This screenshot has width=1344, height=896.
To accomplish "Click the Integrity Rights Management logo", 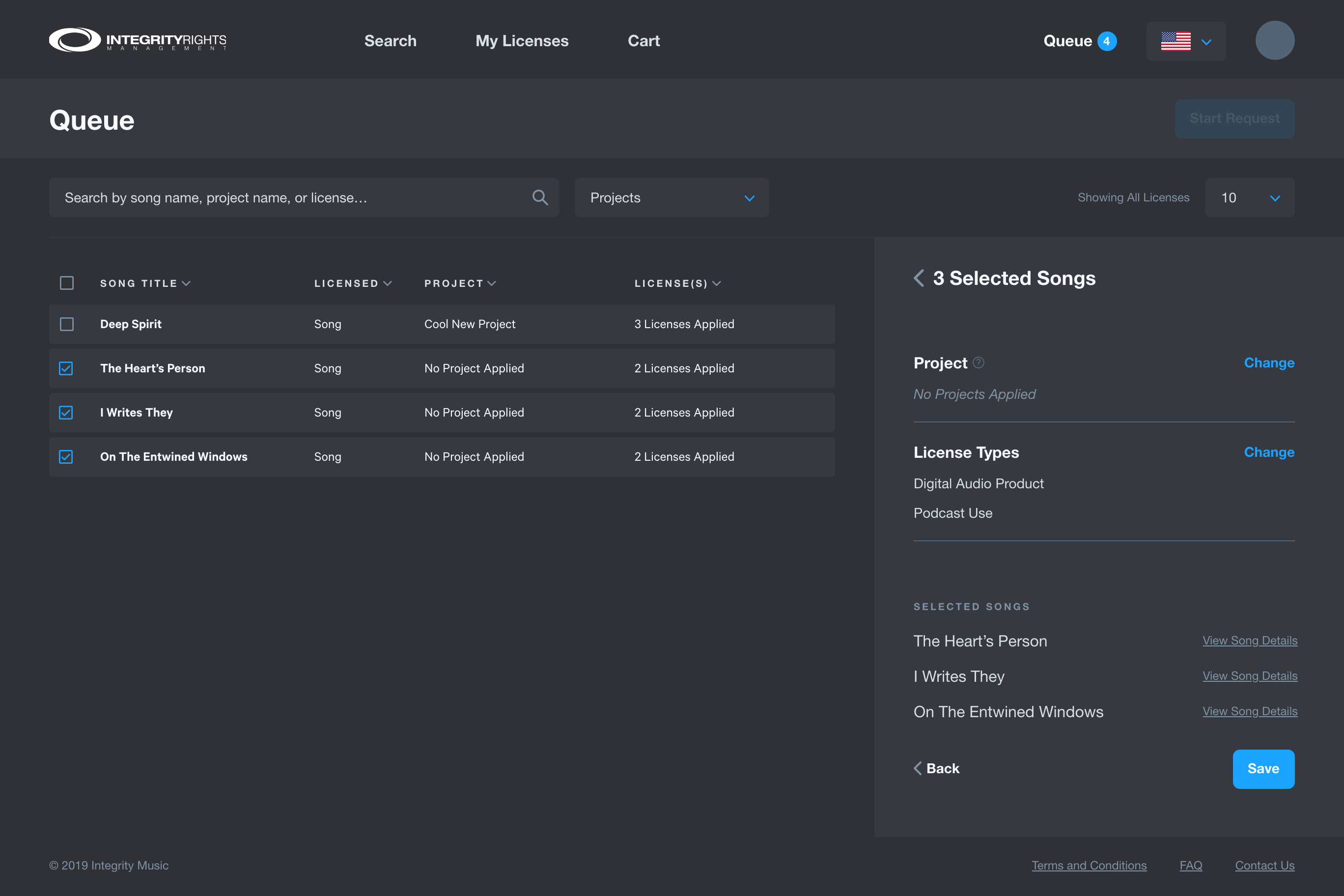I will (x=138, y=40).
